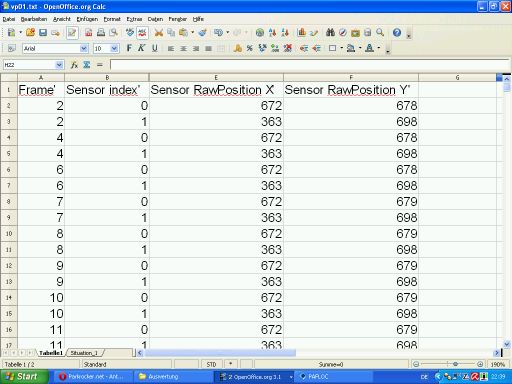Insert Hyperlink globe icon
The width and height of the screenshot is (512, 384).
260,32
